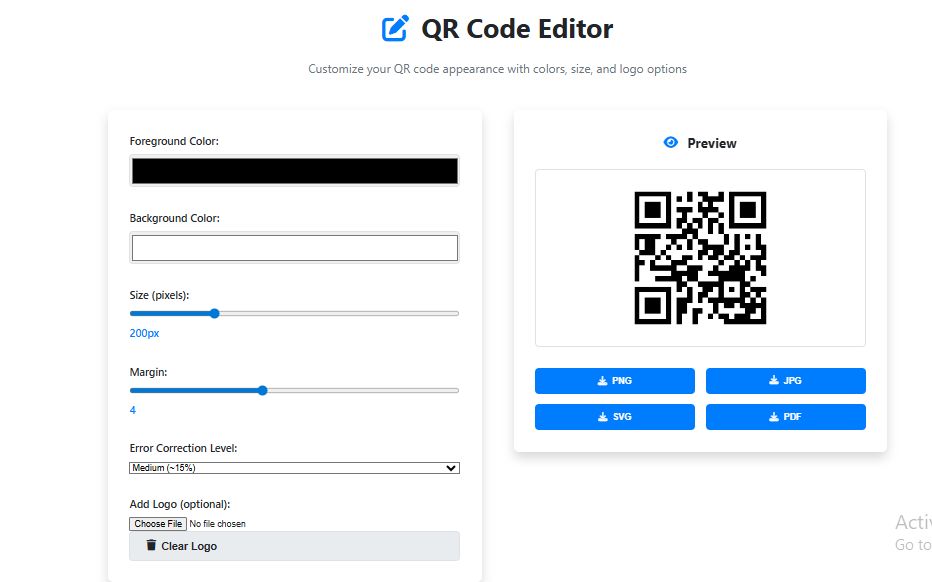Click the Size slider handle
932x582 pixels.
pos(215,313)
